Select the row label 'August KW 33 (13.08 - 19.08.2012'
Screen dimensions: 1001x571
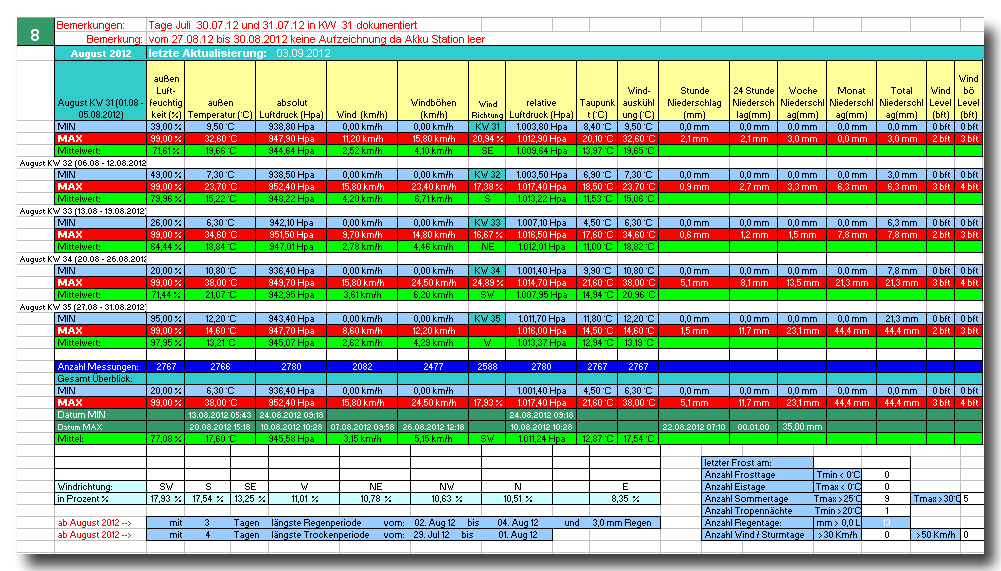tap(82, 211)
